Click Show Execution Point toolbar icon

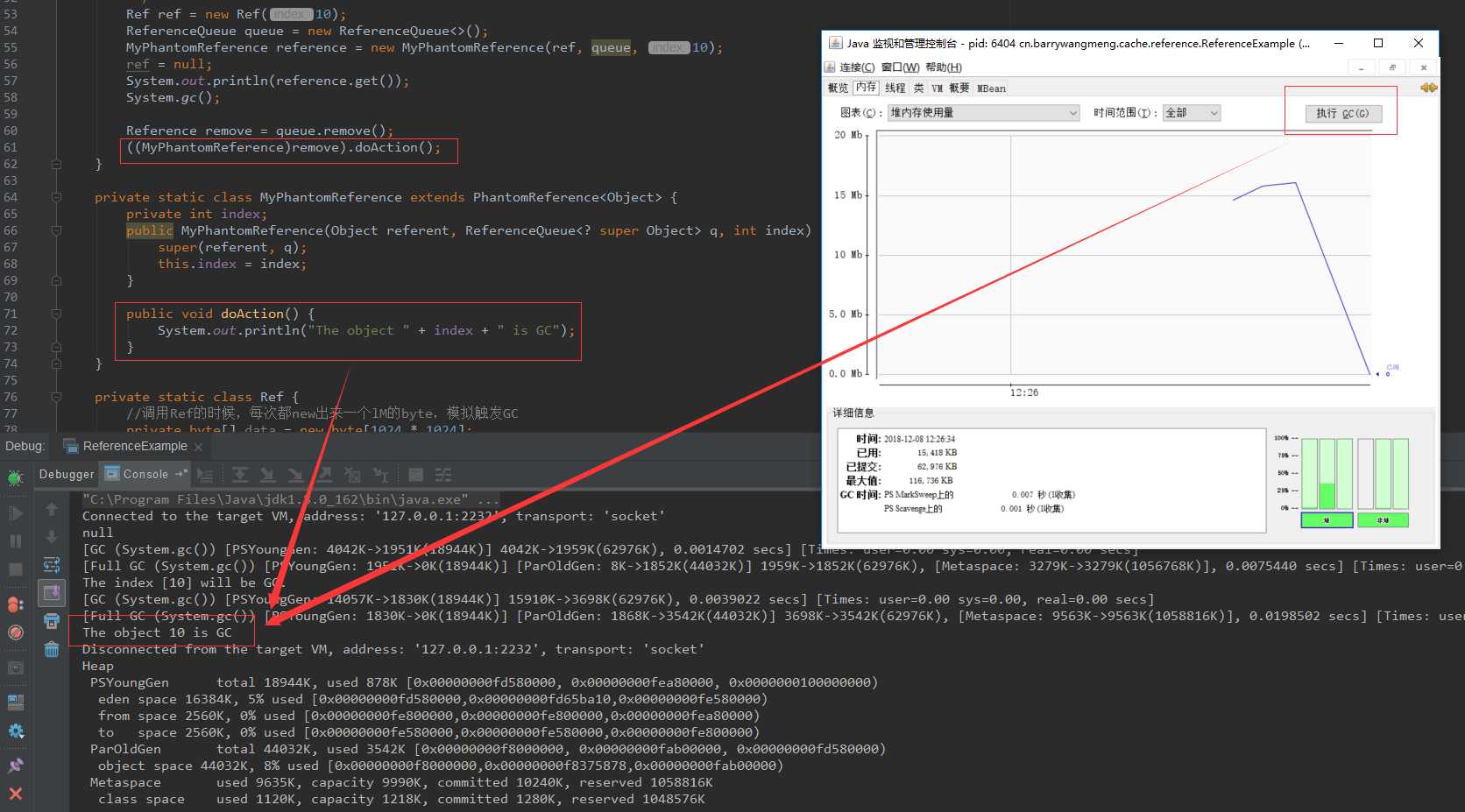tap(205, 475)
